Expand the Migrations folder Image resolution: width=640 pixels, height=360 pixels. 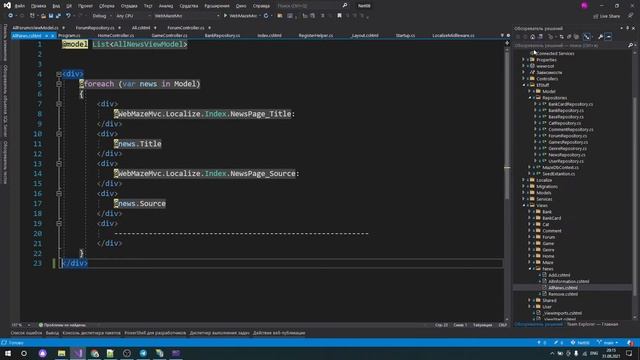pyautogui.click(x=524, y=187)
